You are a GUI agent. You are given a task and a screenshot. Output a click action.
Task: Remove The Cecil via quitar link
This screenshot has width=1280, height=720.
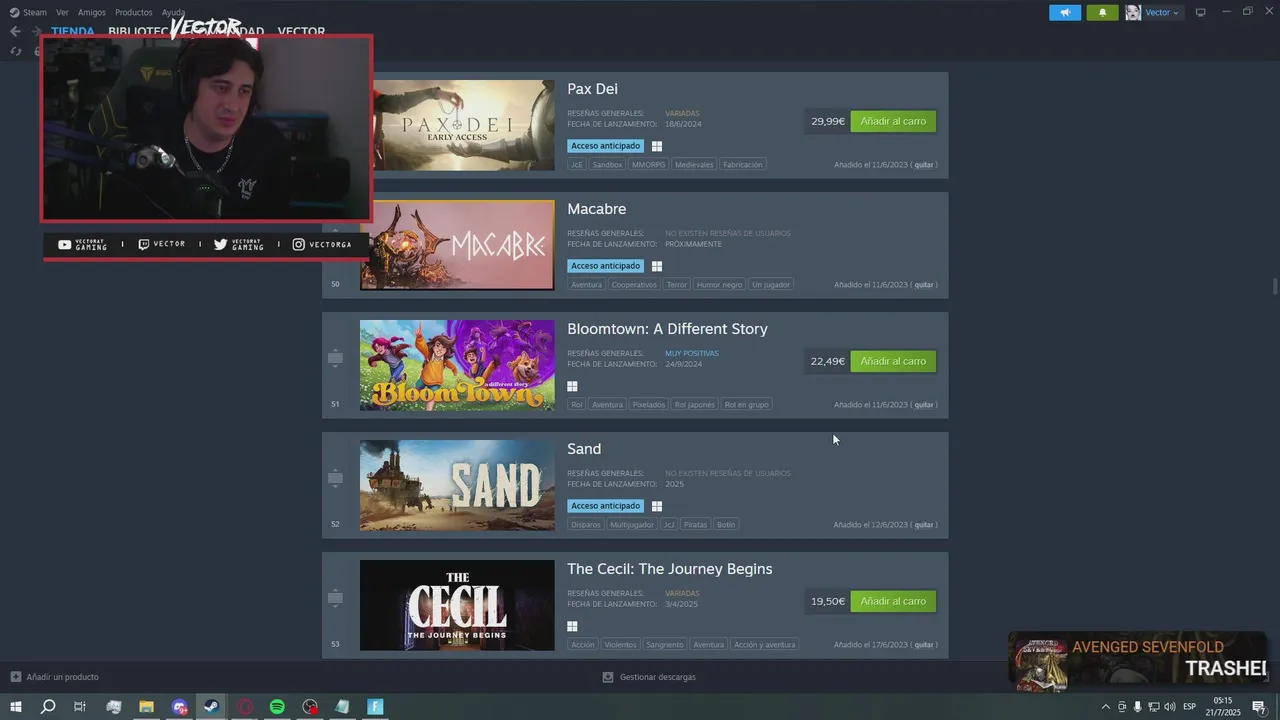924,645
